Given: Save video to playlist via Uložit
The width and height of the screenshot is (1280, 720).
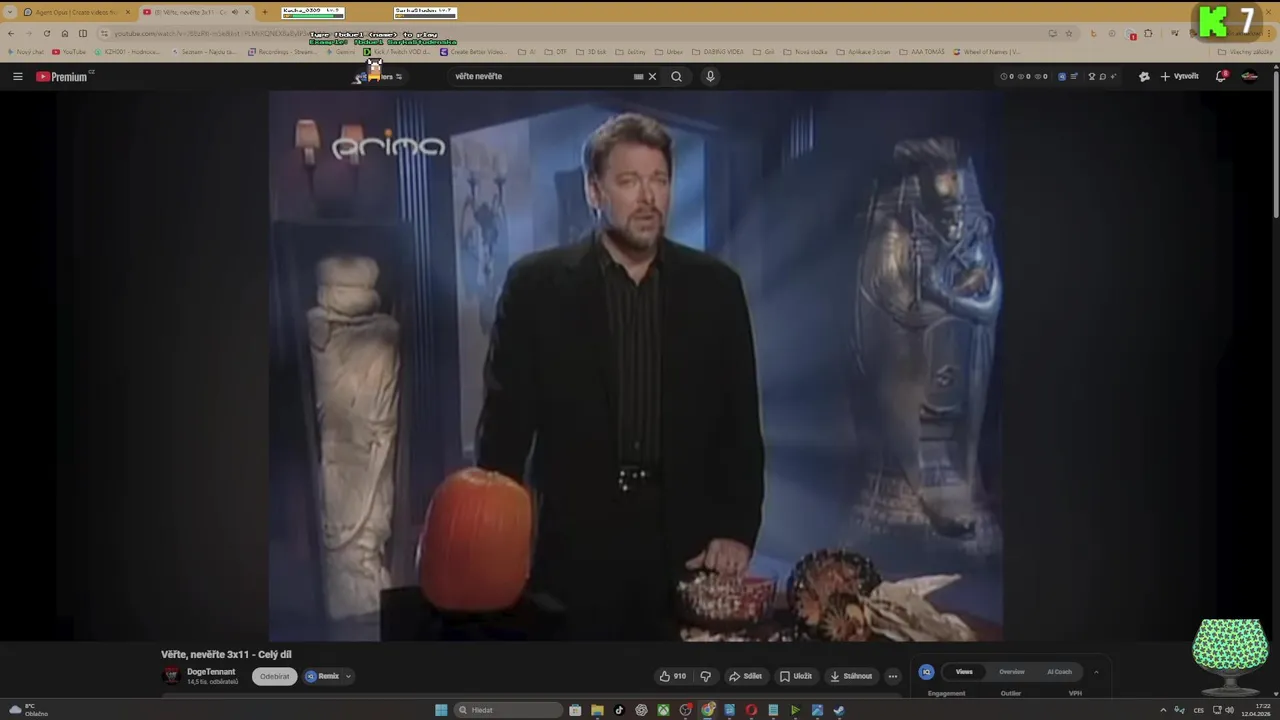Looking at the screenshot, I should pyautogui.click(x=796, y=676).
